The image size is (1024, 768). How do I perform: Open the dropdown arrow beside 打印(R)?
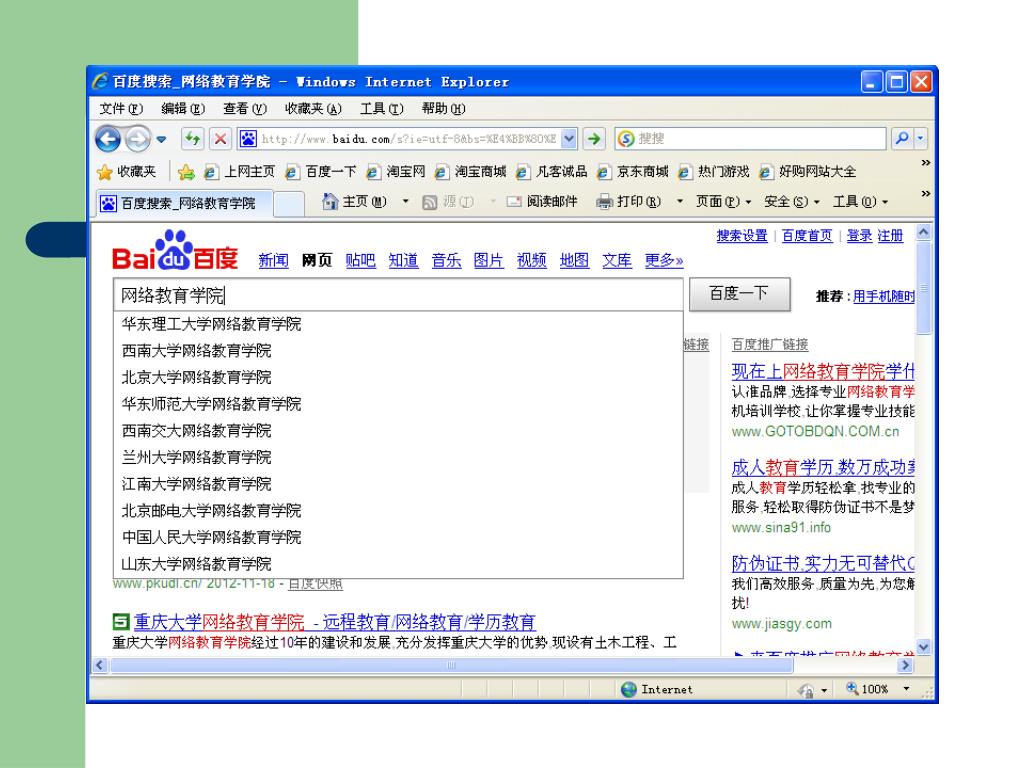click(x=679, y=202)
